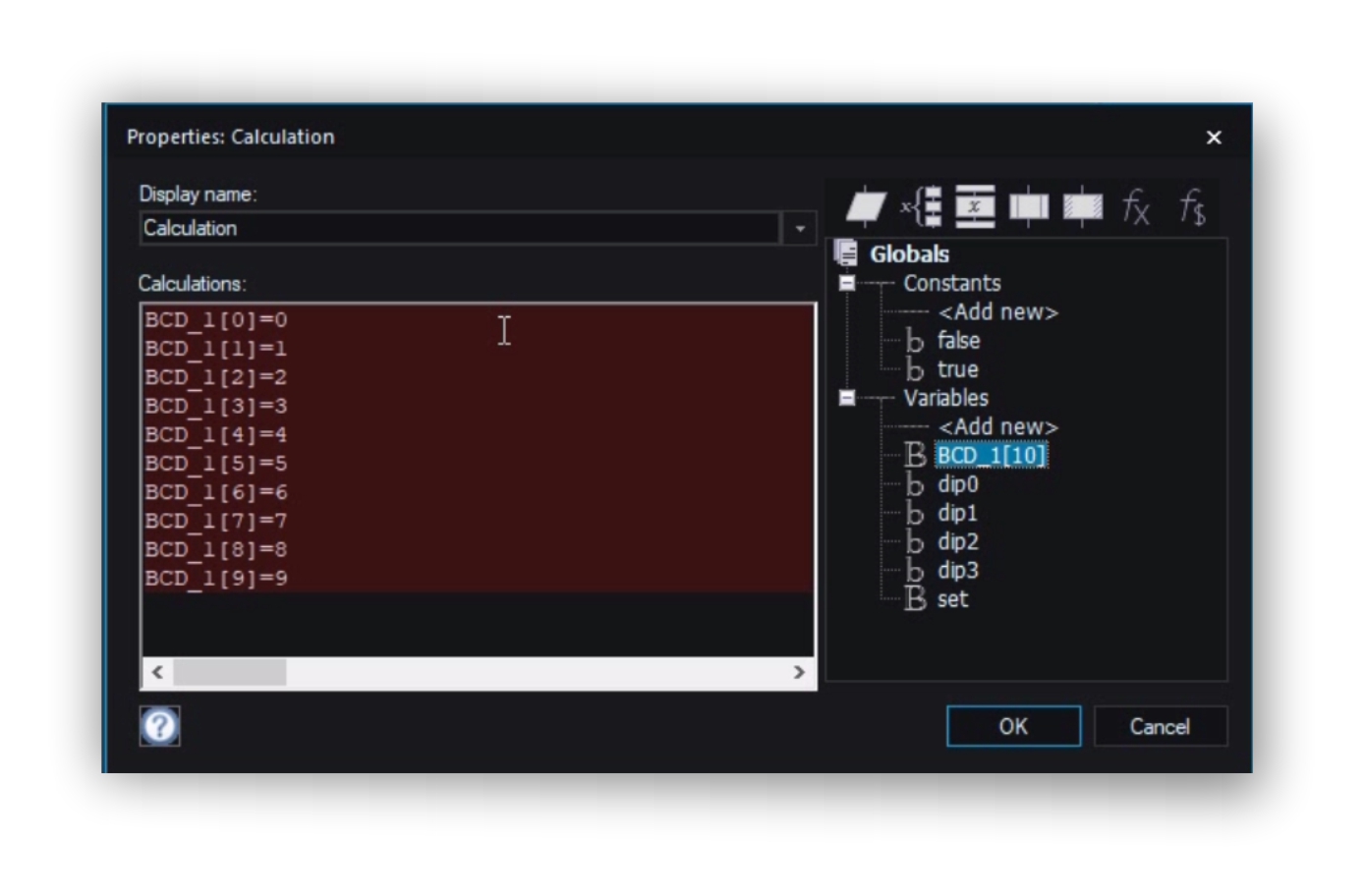Click the bool icon beside false constant
This screenshot has width=1365, height=896.
click(x=915, y=341)
